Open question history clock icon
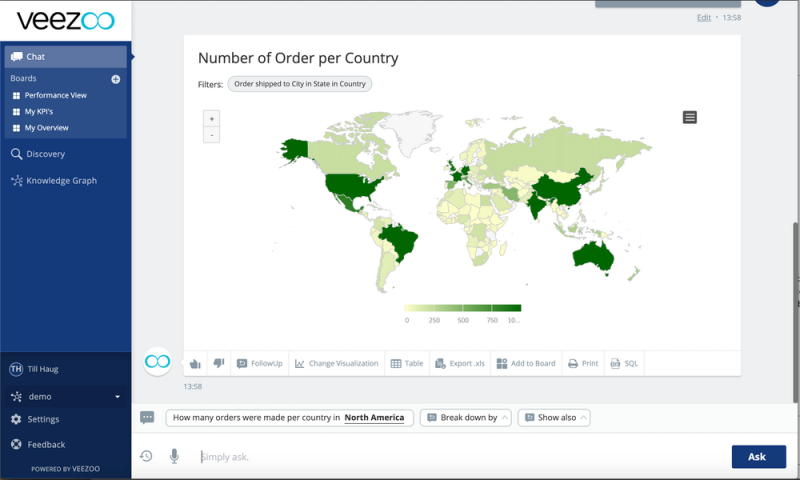The height and width of the screenshot is (480, 800). [146, 456]
